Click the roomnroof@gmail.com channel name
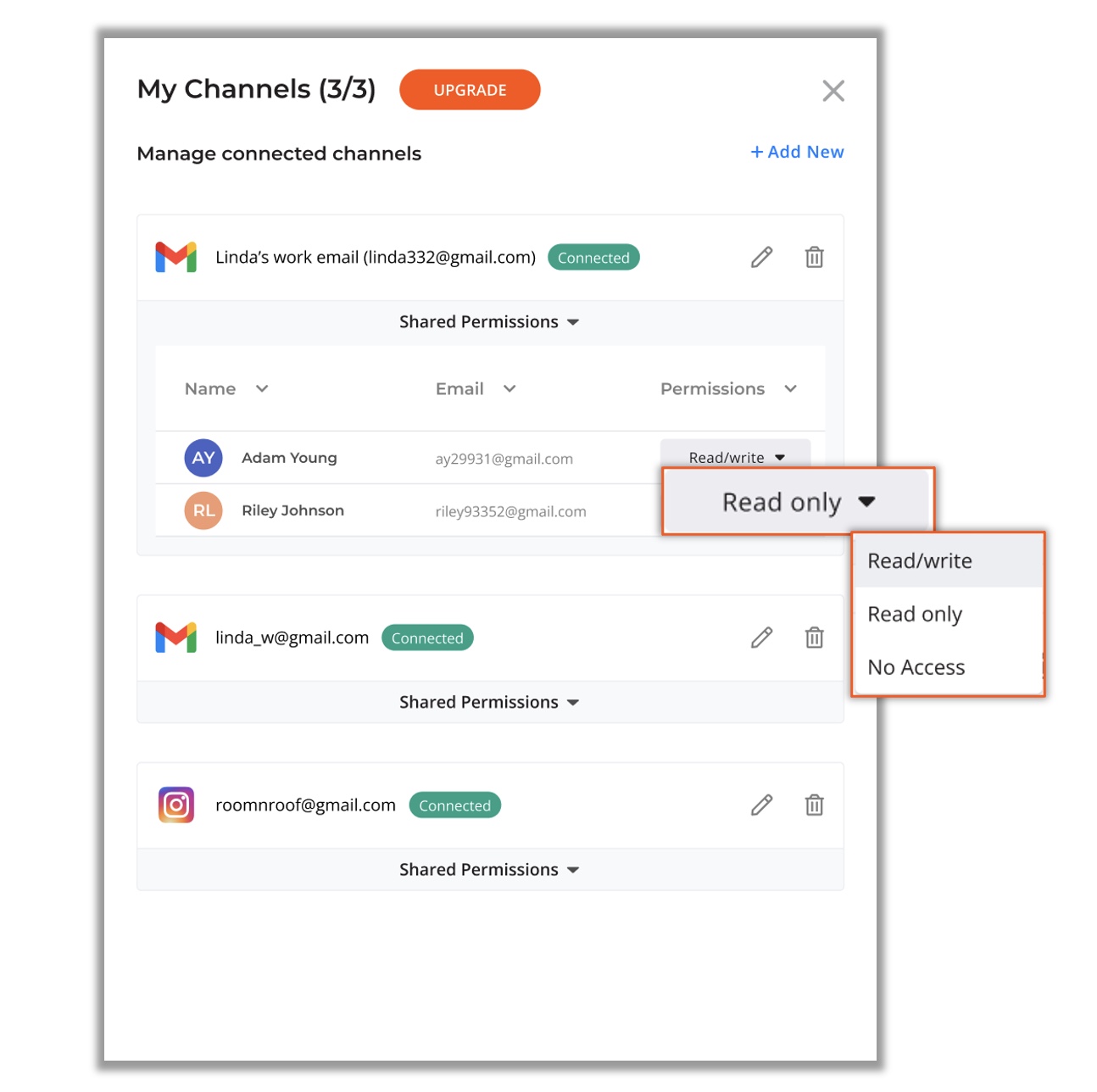This screenshot has width=1097, height=1092. coord(305,805)
